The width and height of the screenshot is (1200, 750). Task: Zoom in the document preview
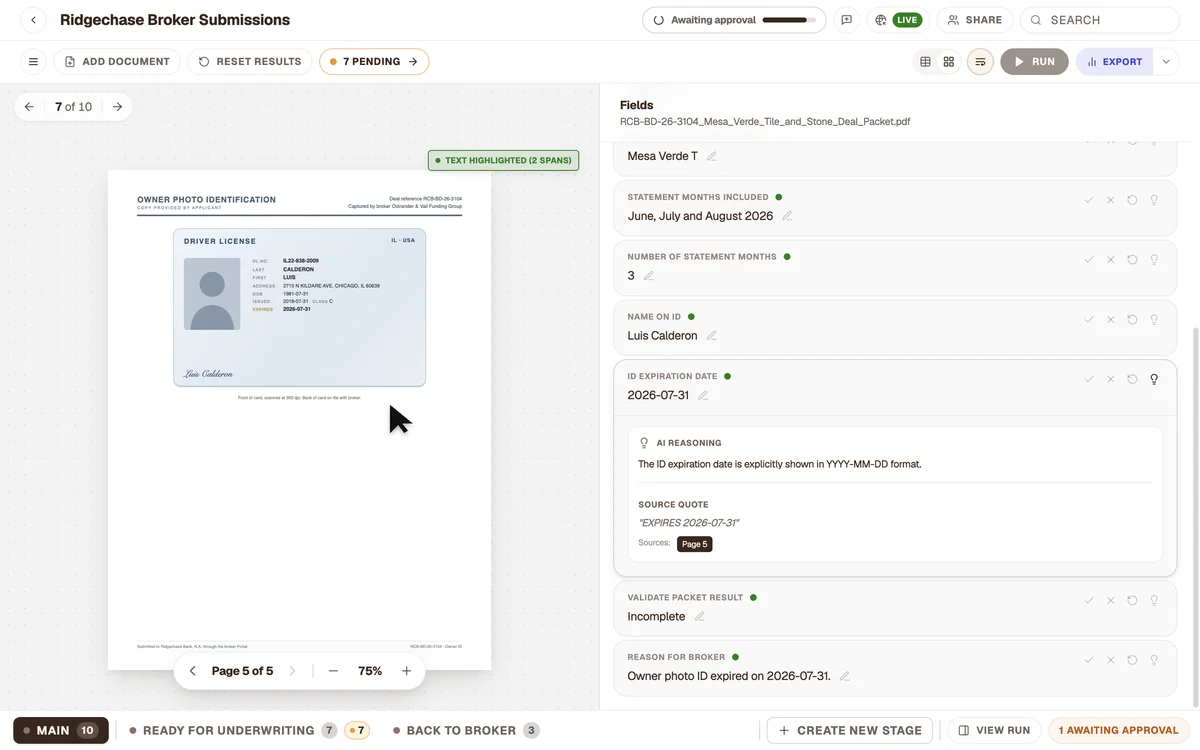pyautogui.click(x=407, y=671)
